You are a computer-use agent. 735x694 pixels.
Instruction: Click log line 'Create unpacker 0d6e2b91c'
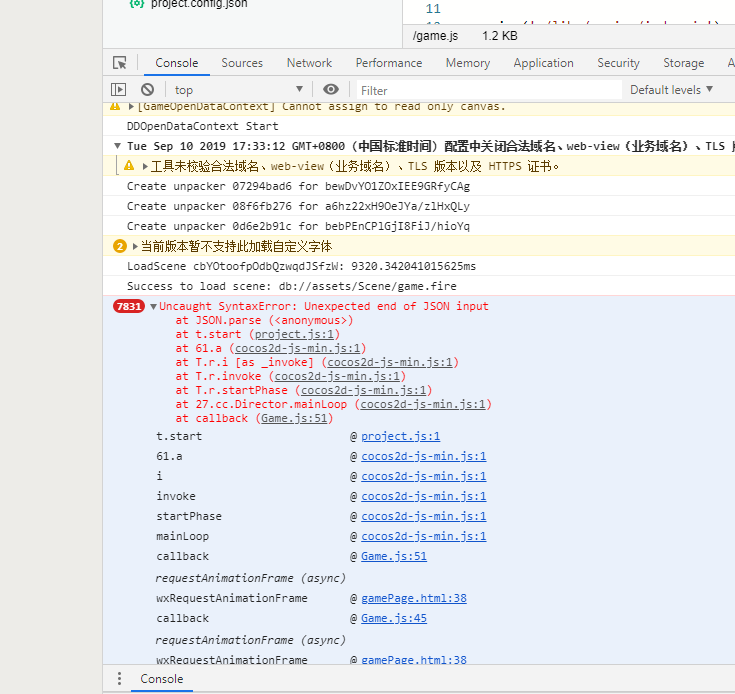pyautogui.click(x=298, y=226)
